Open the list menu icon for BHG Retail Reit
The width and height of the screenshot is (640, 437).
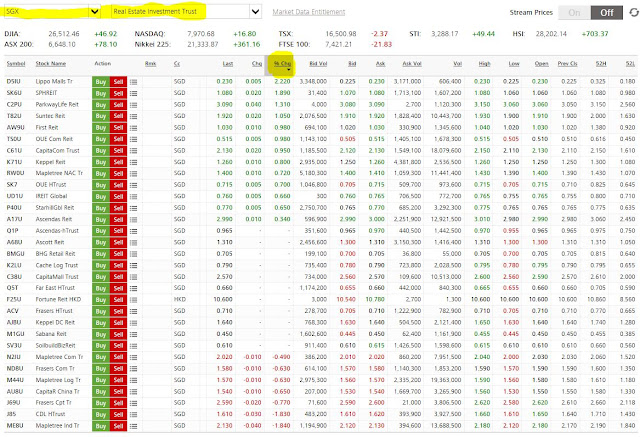coord(133,254)
